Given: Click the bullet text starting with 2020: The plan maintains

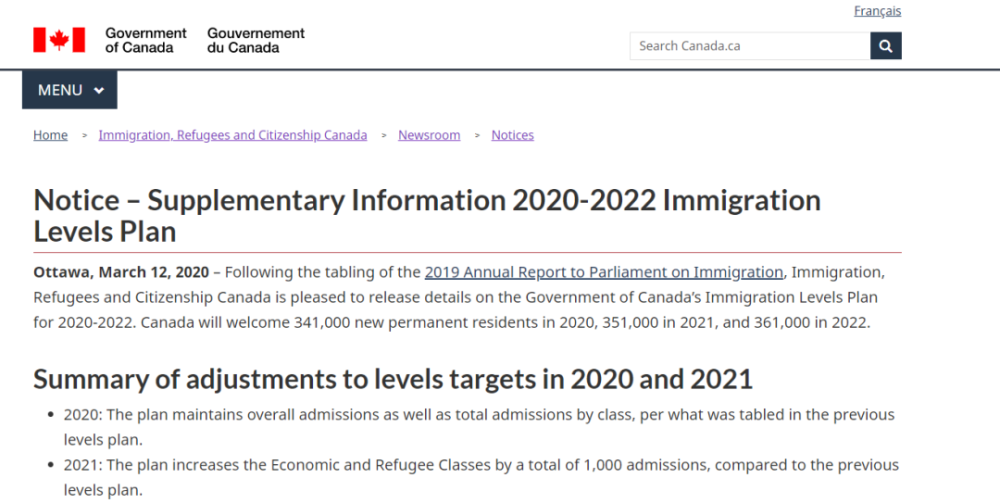Looking at the screenshot, I should tap(479, 427).
